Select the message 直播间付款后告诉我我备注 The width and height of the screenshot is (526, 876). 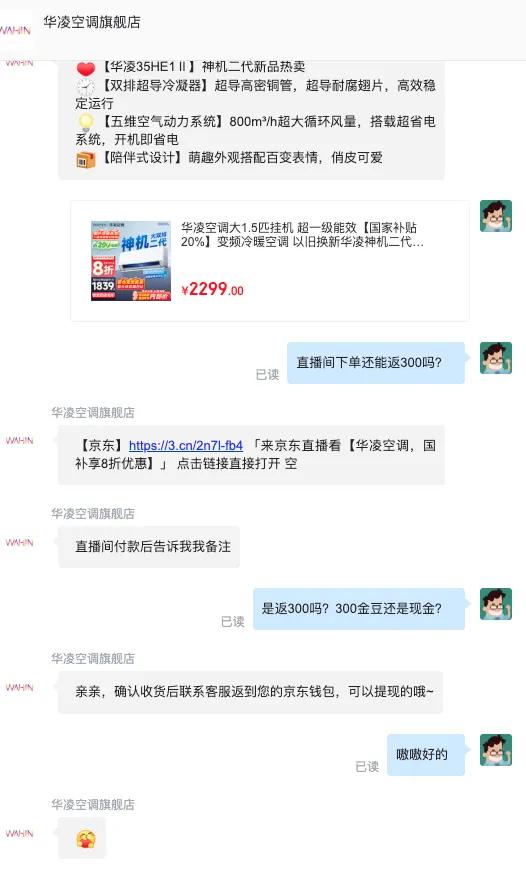tap(149, 546)
